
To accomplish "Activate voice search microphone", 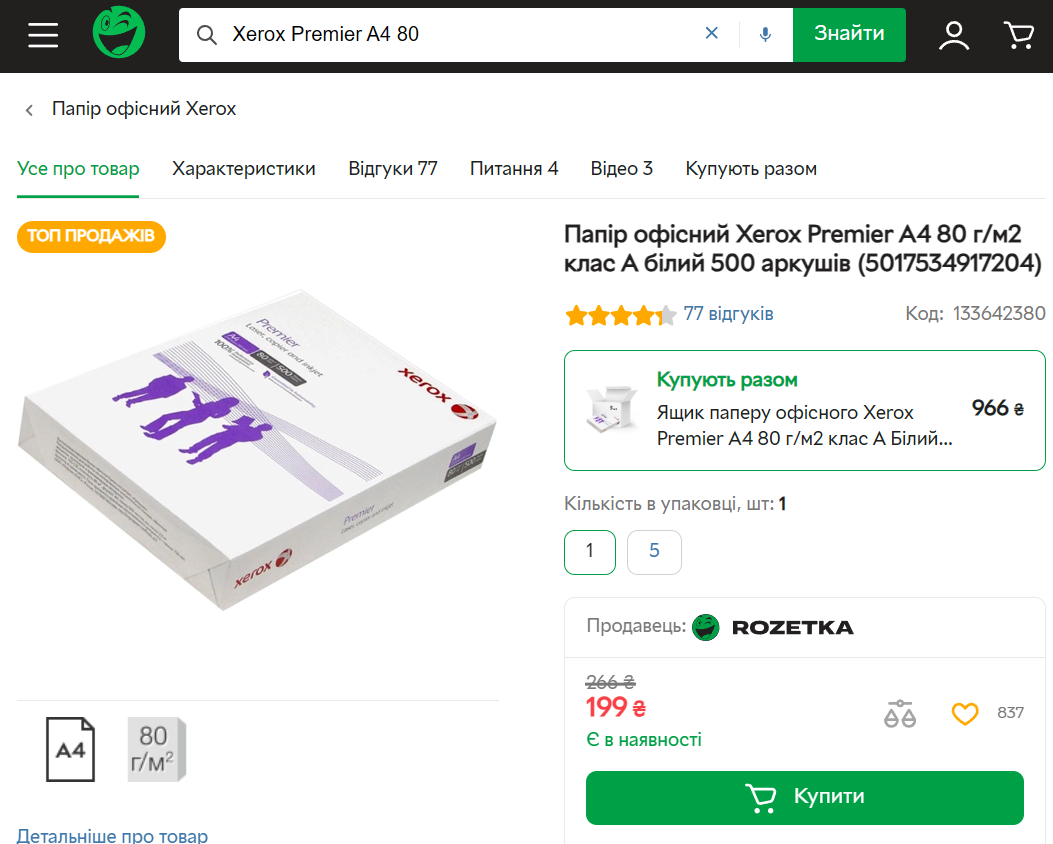I will [765, 34].
